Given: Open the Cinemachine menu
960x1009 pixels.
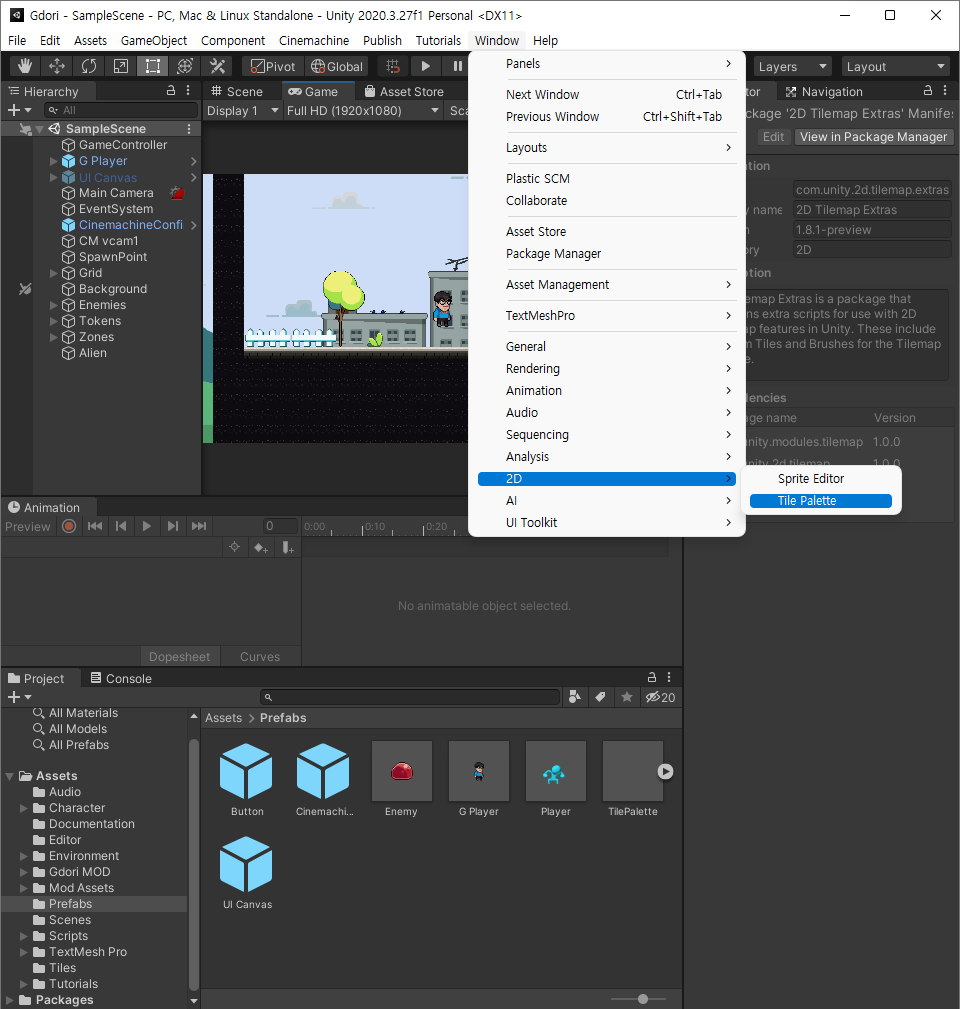Looking at the screenshot, I should coord(314,41).
